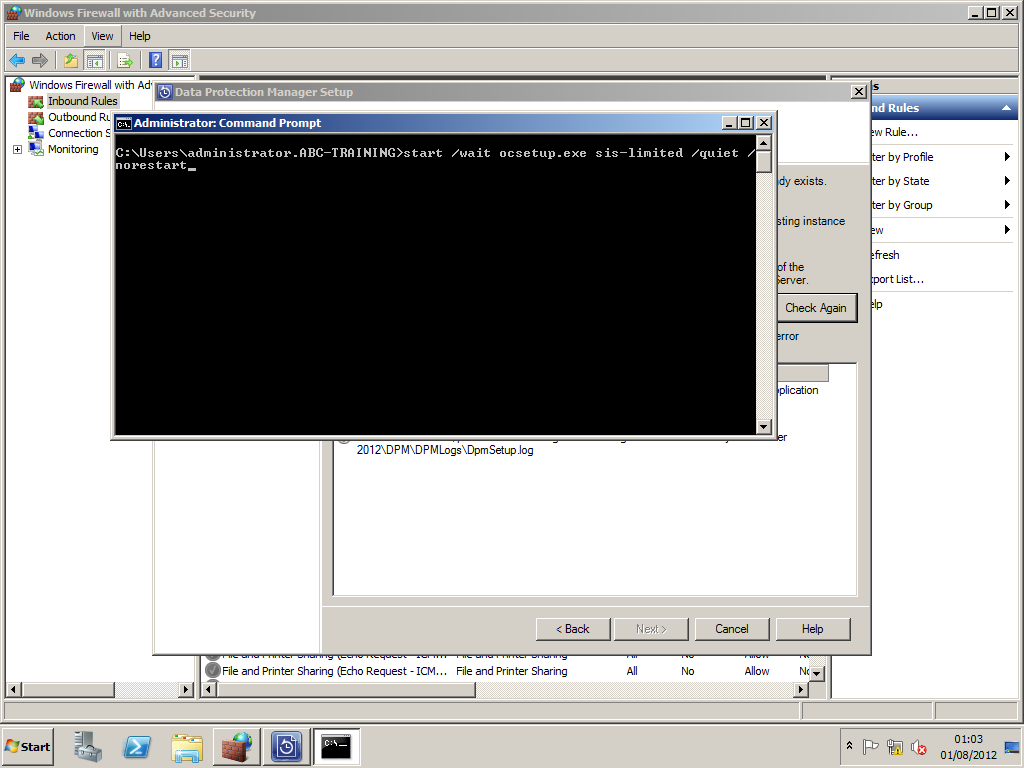
Task: Open the Action menu
Action: click(60, 37)
